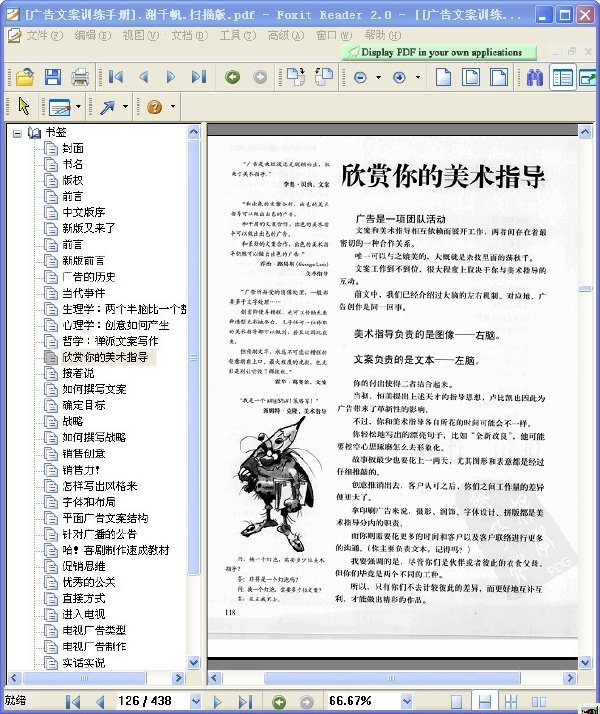Screen dimensions: 600x714
Task: Go to previous view green arrow in toolbar
Action: 232,77
